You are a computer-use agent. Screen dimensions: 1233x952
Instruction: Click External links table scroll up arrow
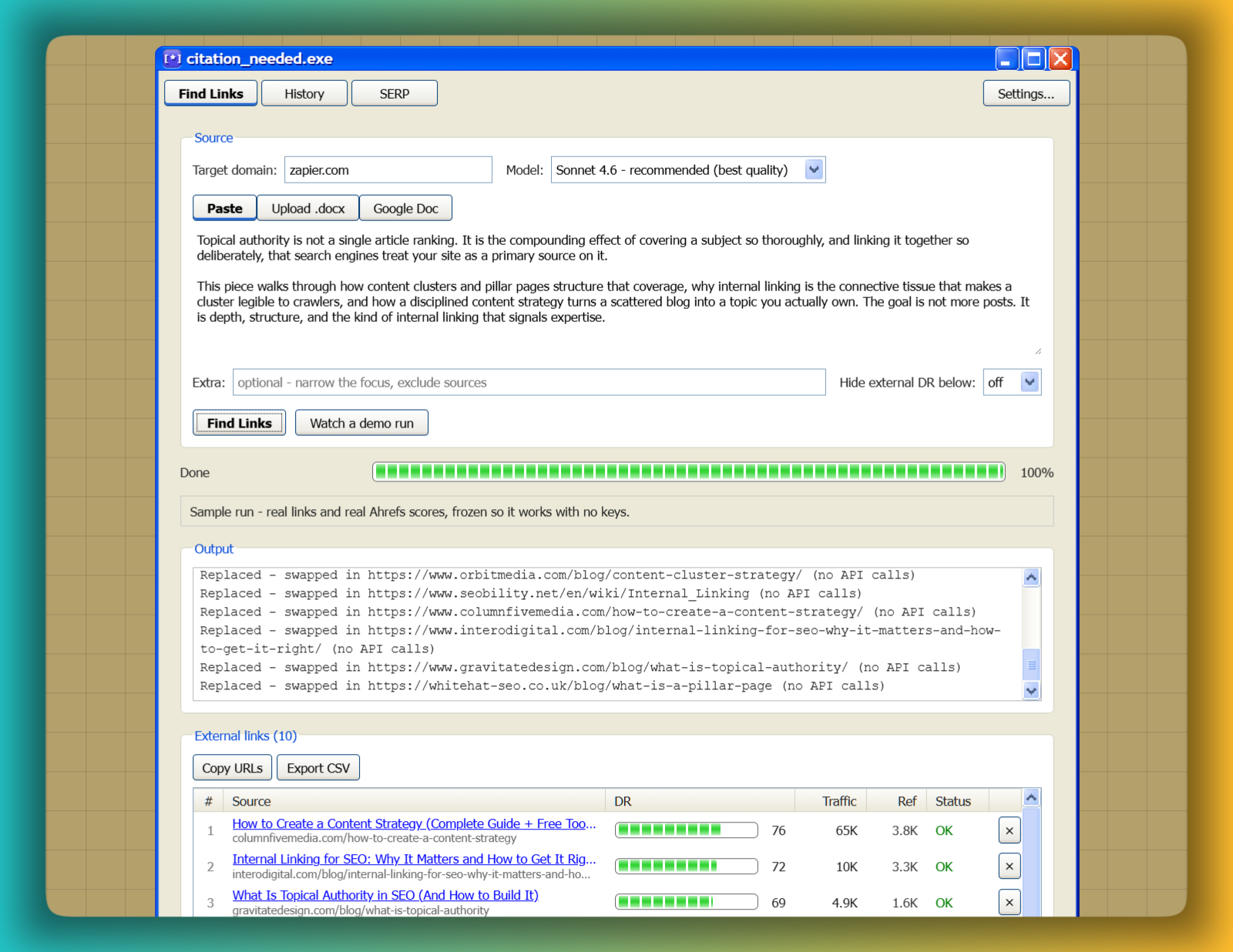(x=1032, y=797)
